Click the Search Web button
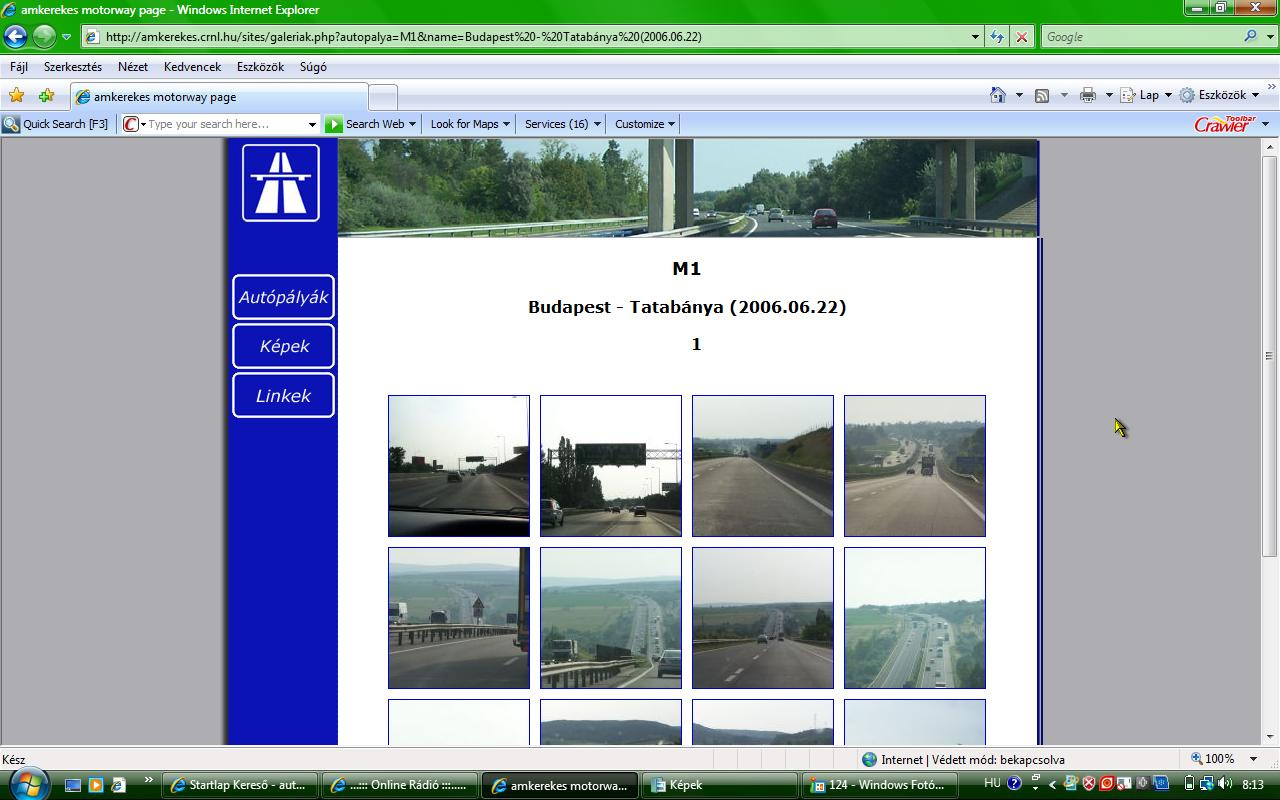 [x=371, y=124]
